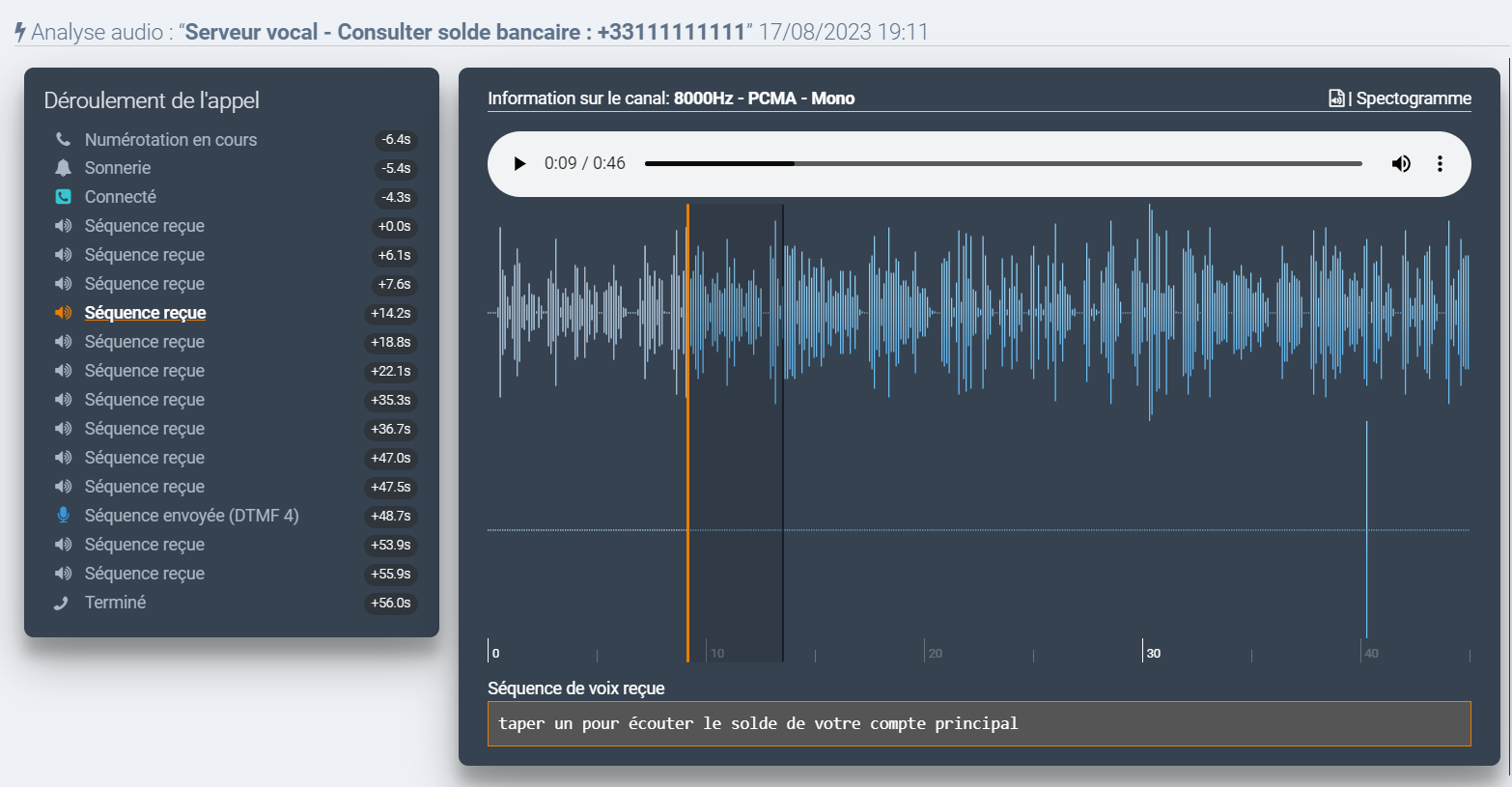
Task: Mute the audio player volume
Action: pyautogui.click(x=1401, y=163)
